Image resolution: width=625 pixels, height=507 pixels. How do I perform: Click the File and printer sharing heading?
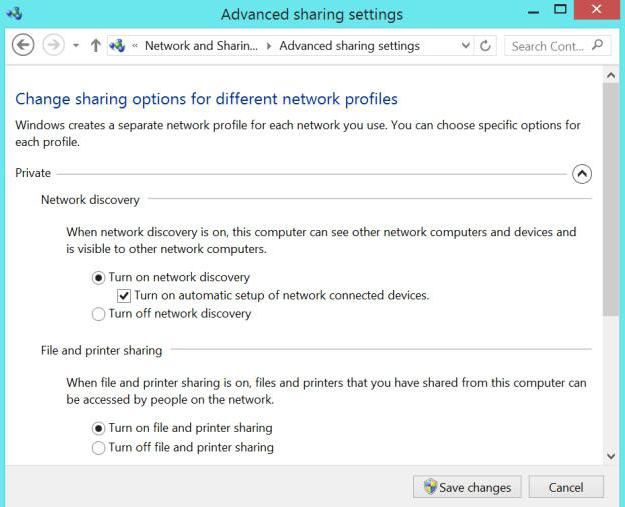pos(101,350)
